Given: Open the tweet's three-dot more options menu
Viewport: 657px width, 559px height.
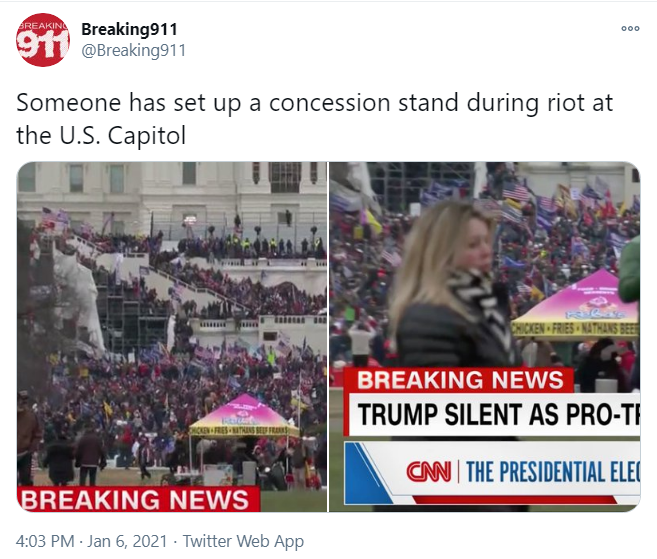Looking at the screenshot, I should coord(630,28).
